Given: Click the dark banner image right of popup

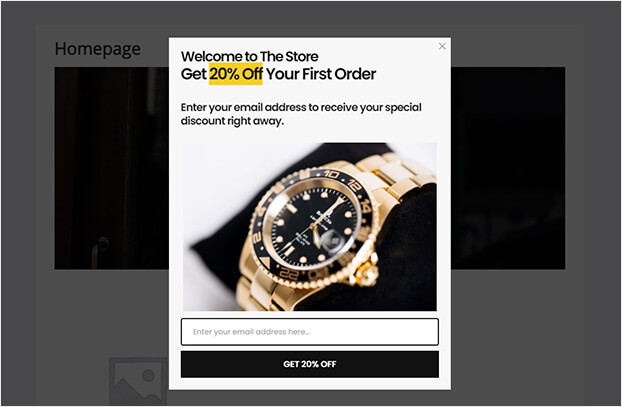Looking at the screenshot, I should [x=508, y=168].
